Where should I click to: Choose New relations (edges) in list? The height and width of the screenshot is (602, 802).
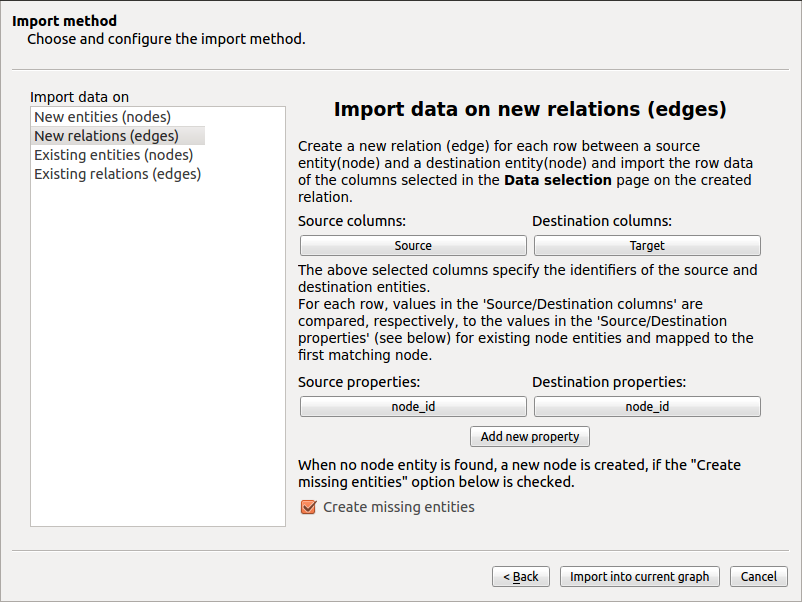(x=106, y=136)
